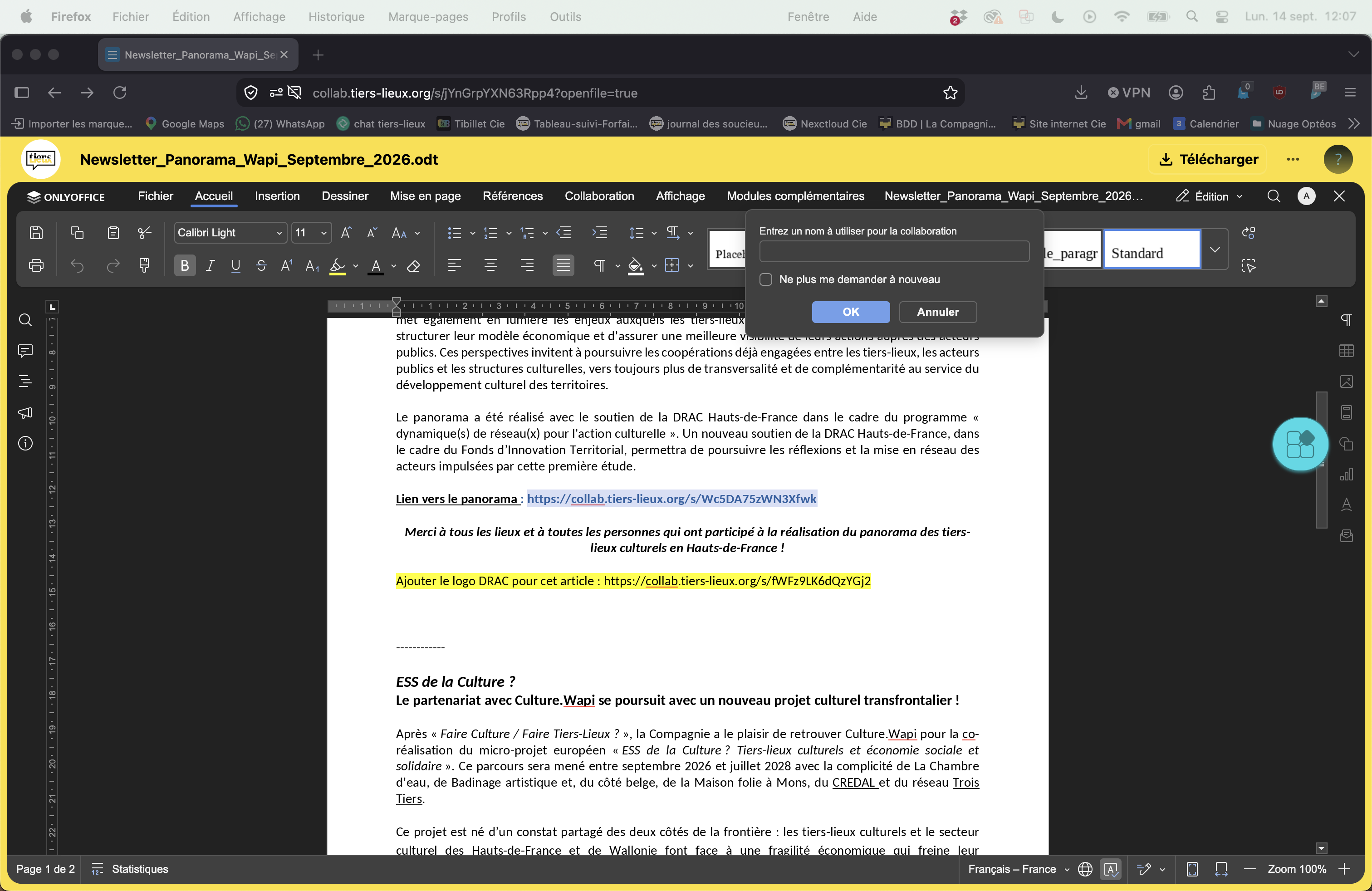Screen dimensions: 1372x891
Task: Toggle Underline formatting
Action: 236,265
